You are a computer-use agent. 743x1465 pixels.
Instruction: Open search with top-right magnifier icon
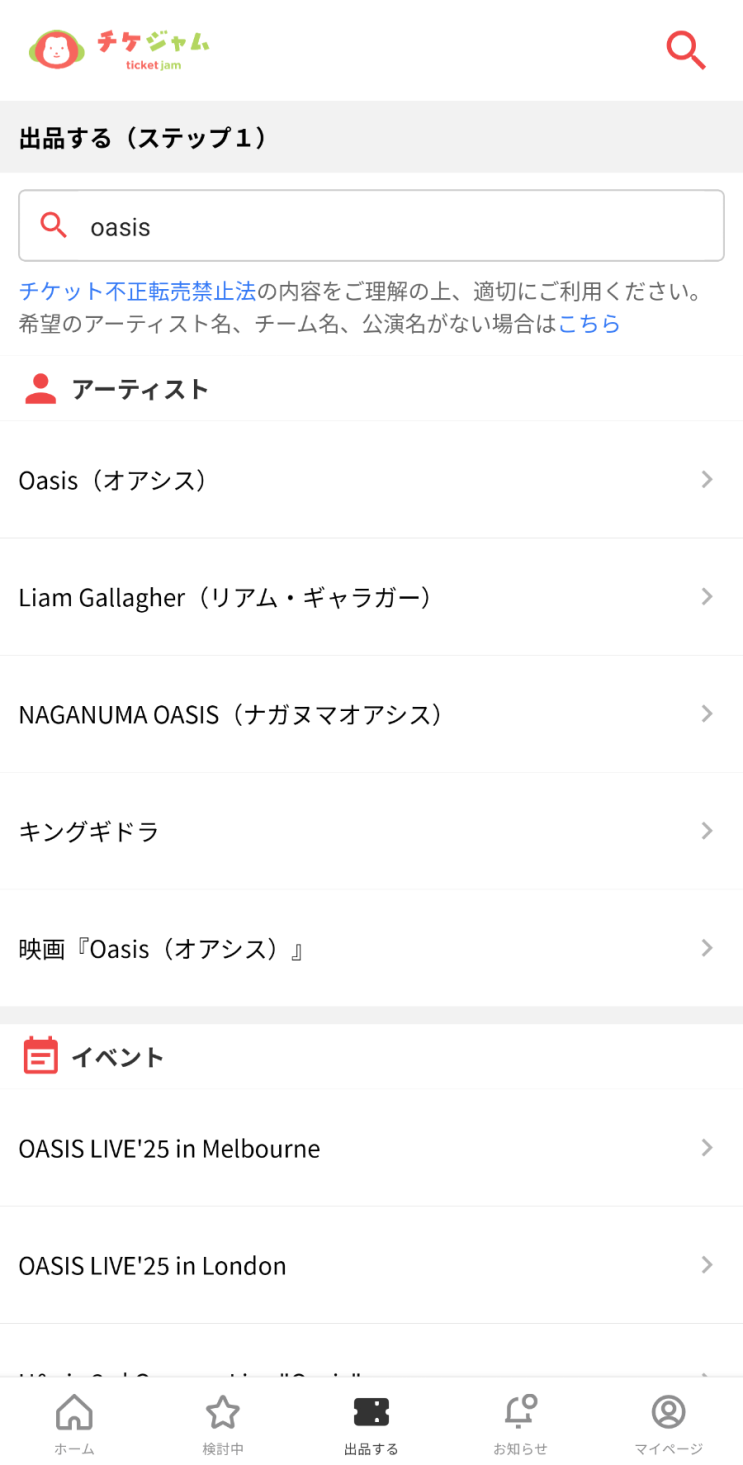pyautogui.click(x=686, y=50)
